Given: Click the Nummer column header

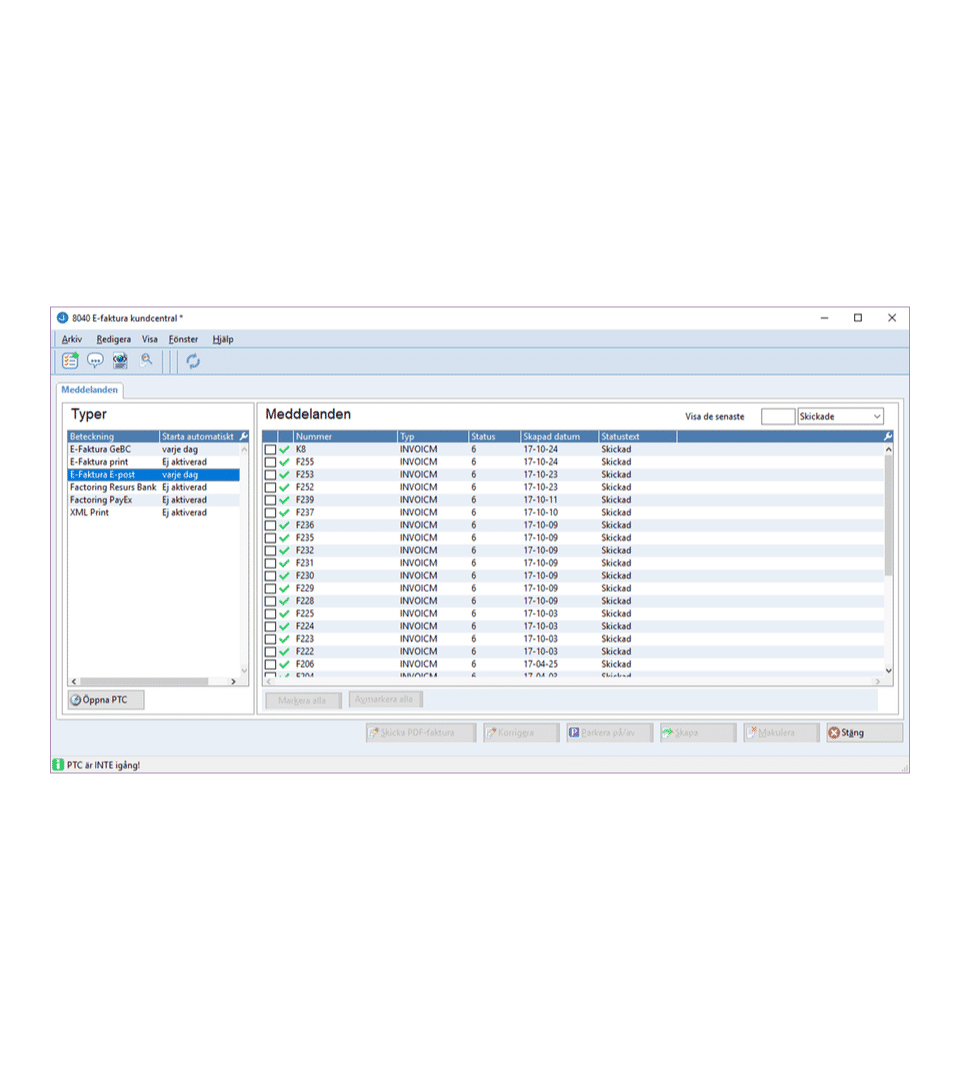Looking at the screenshot, I should tap(346, 437).
